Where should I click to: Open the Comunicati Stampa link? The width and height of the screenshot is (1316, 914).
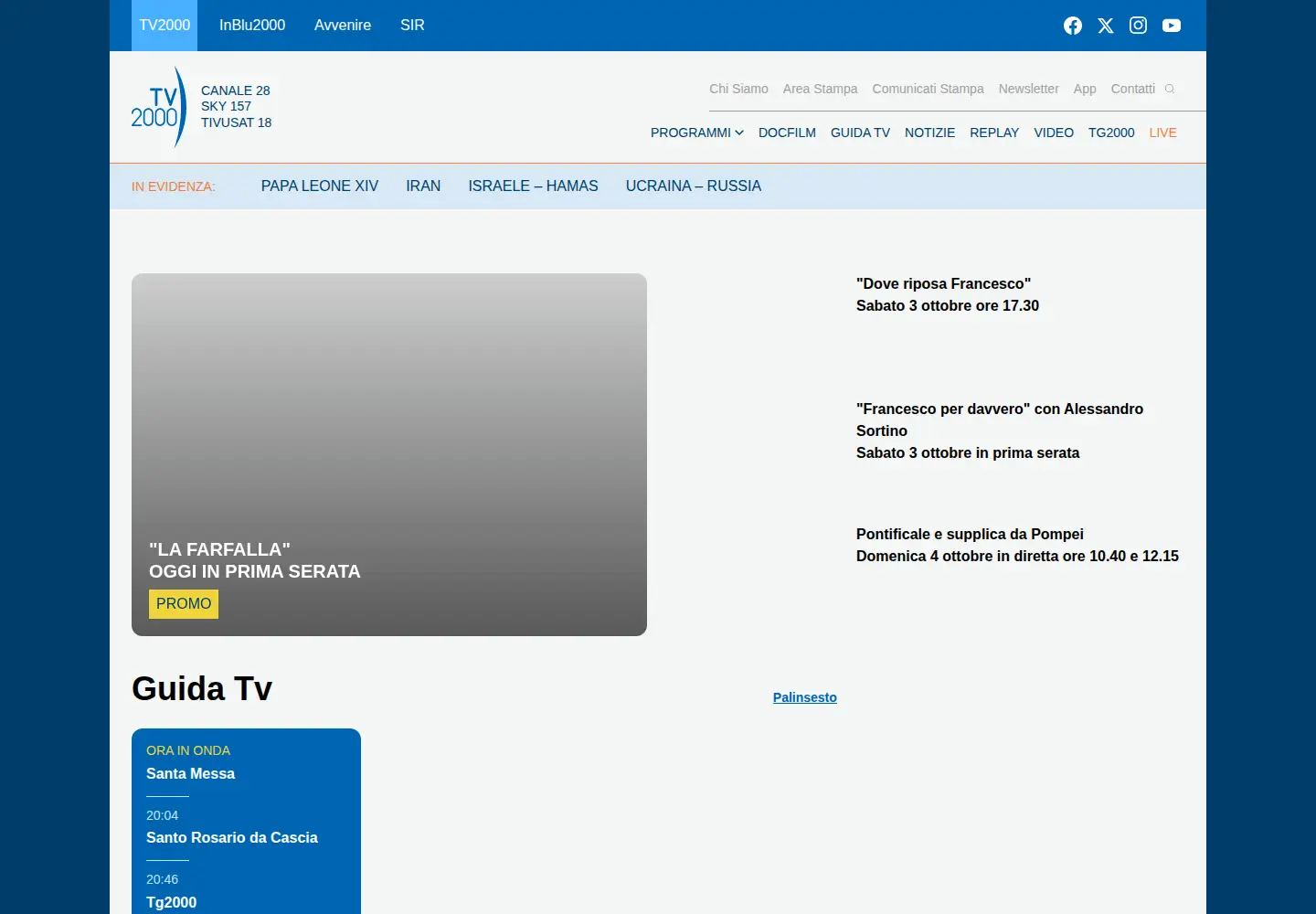click(x=928, y=89)
